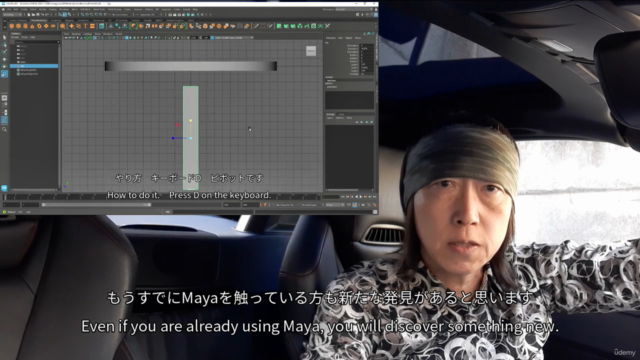The height and width of the screenshot is (360, 640).
Task: Select defaultLightSet in the Outliner
Action: 29,70
